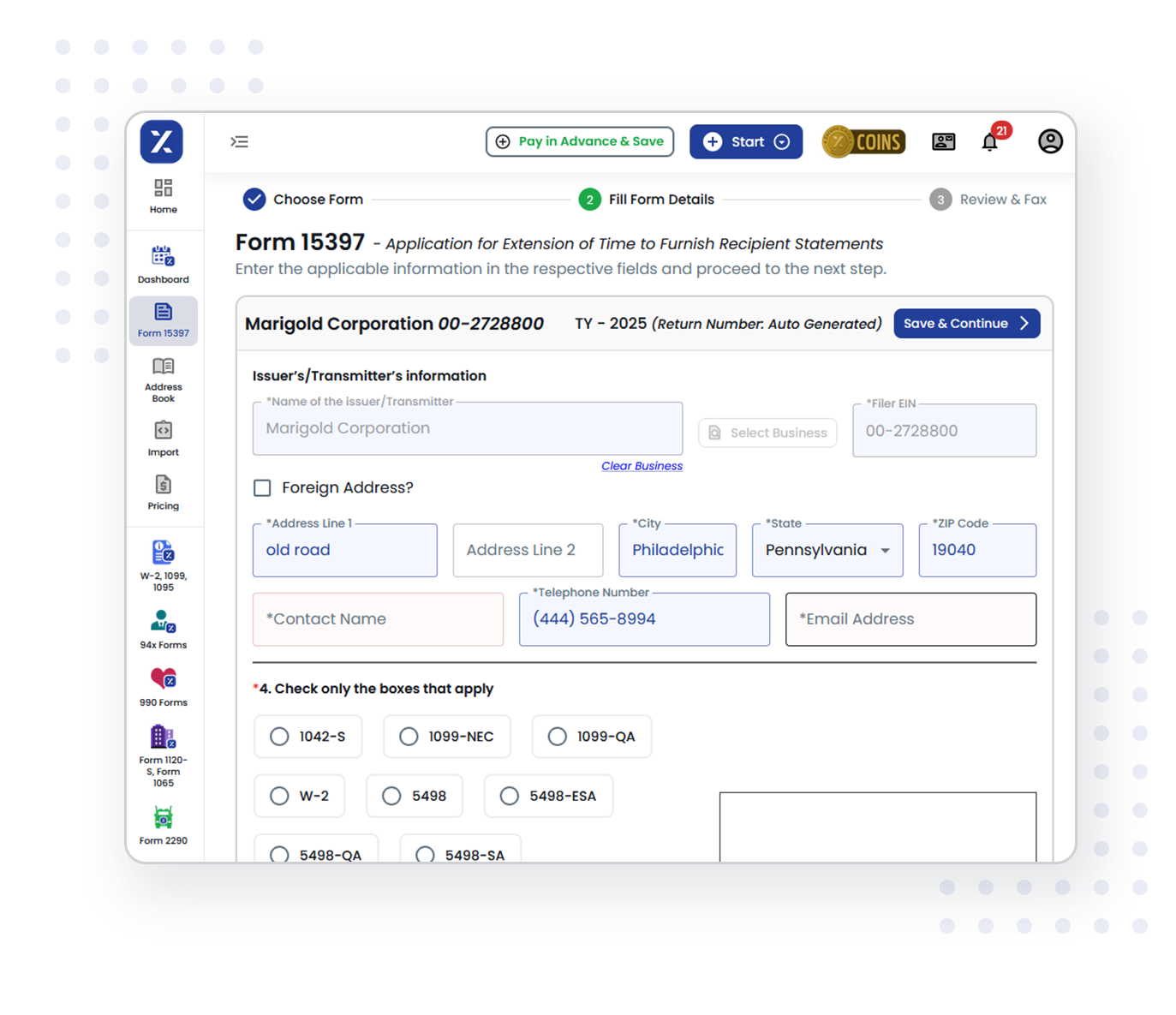The width and height of the screenshot is (1176, 1015).
Task: Collapse the sidebar with the top-left chevron
Action: (x=240, y=141)
